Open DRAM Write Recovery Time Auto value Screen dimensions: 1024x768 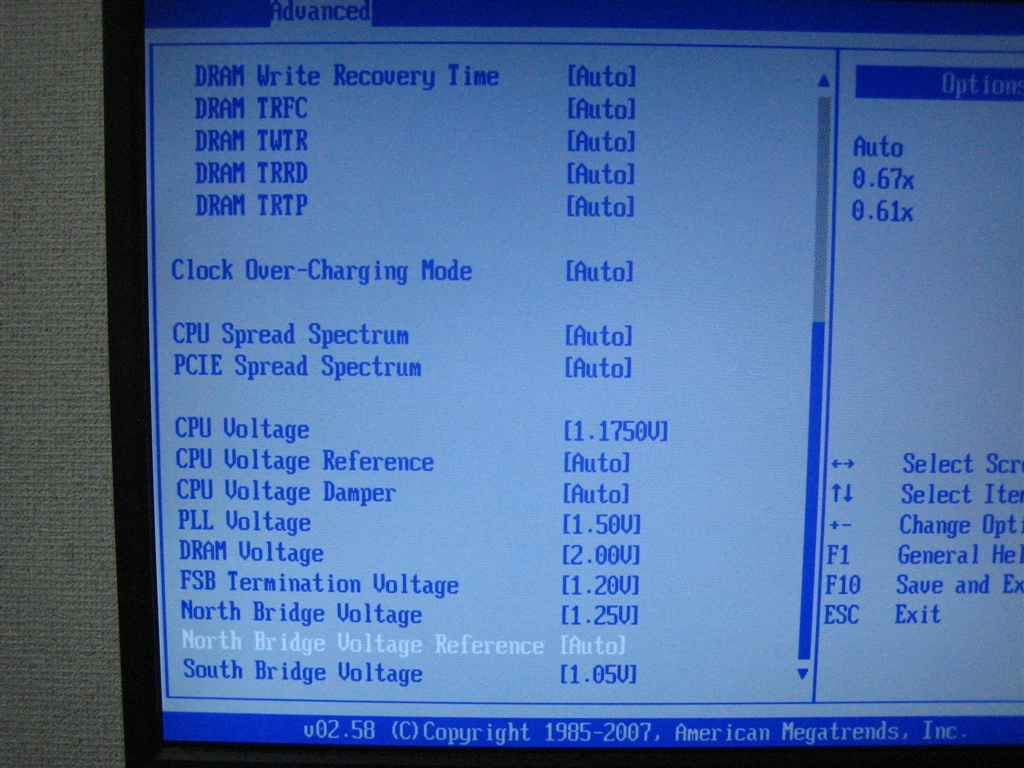(601, 76)
